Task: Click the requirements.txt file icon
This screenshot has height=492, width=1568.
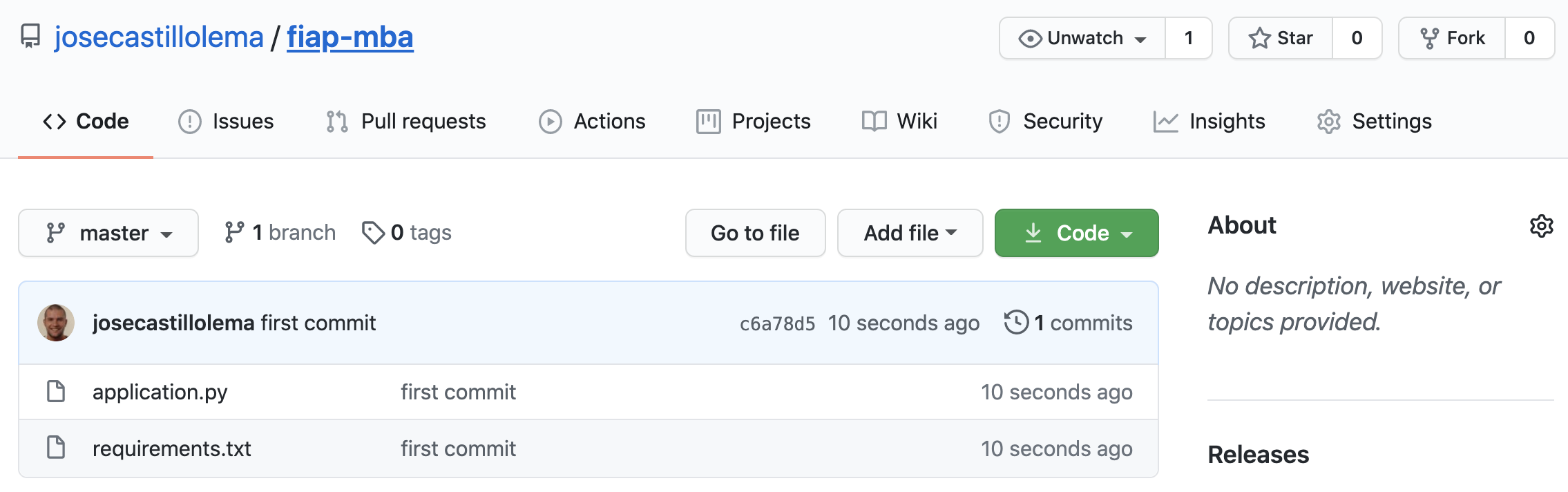Action: tap(56, 448)
